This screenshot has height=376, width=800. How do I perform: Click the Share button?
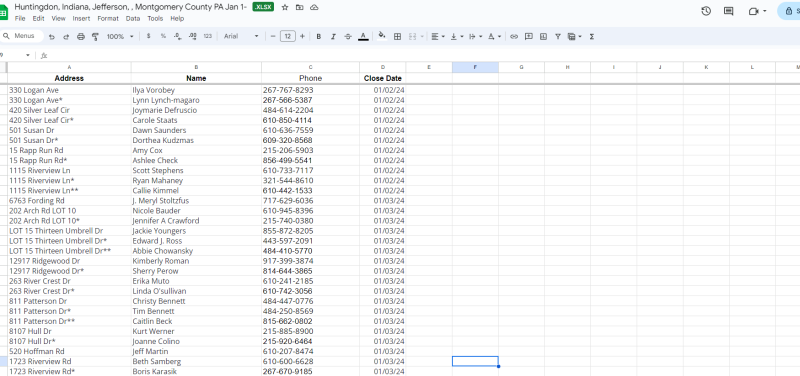(x=789, y=11)
